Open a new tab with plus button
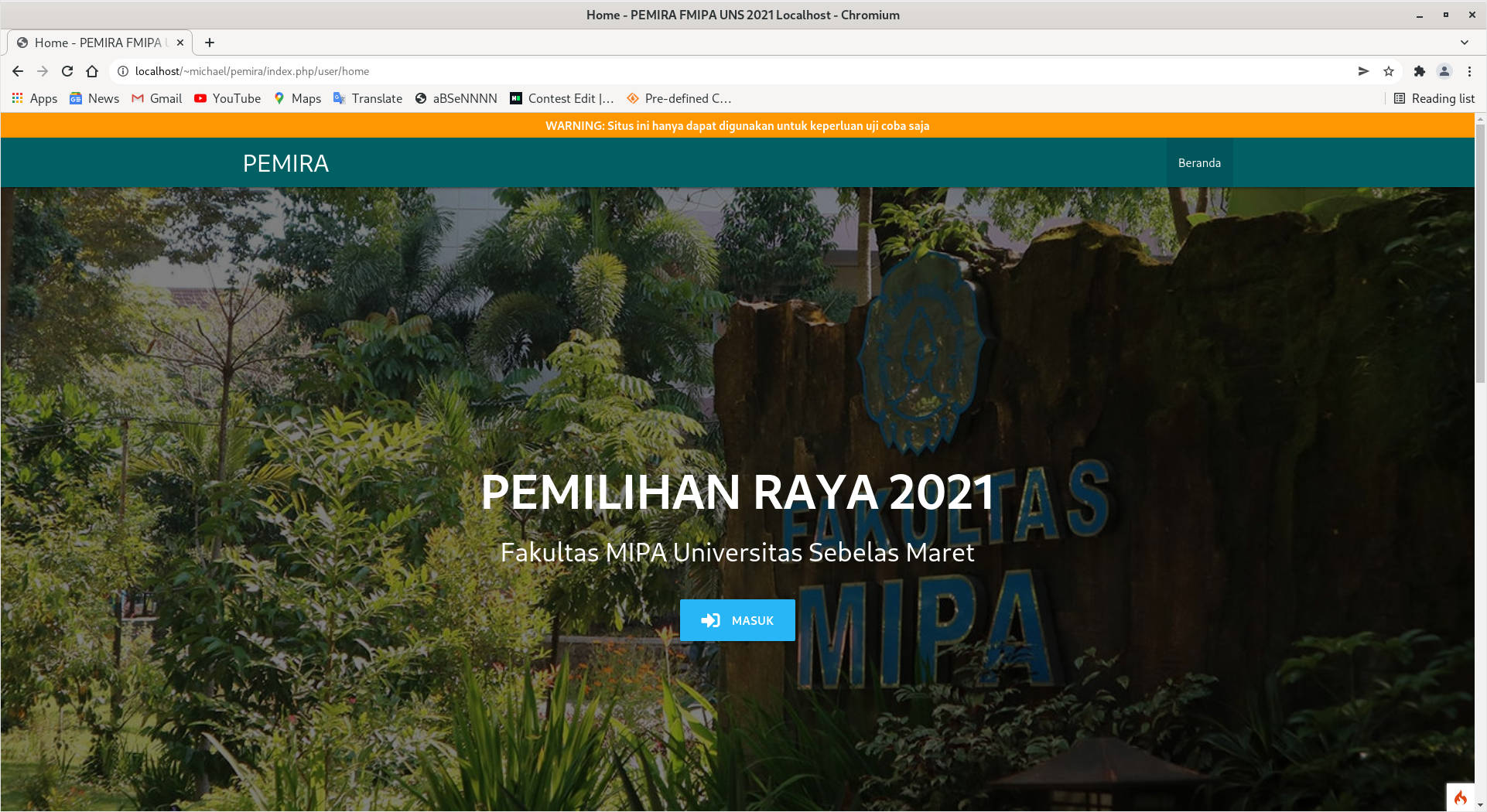The image size is (1487, 812). [210, 43]
